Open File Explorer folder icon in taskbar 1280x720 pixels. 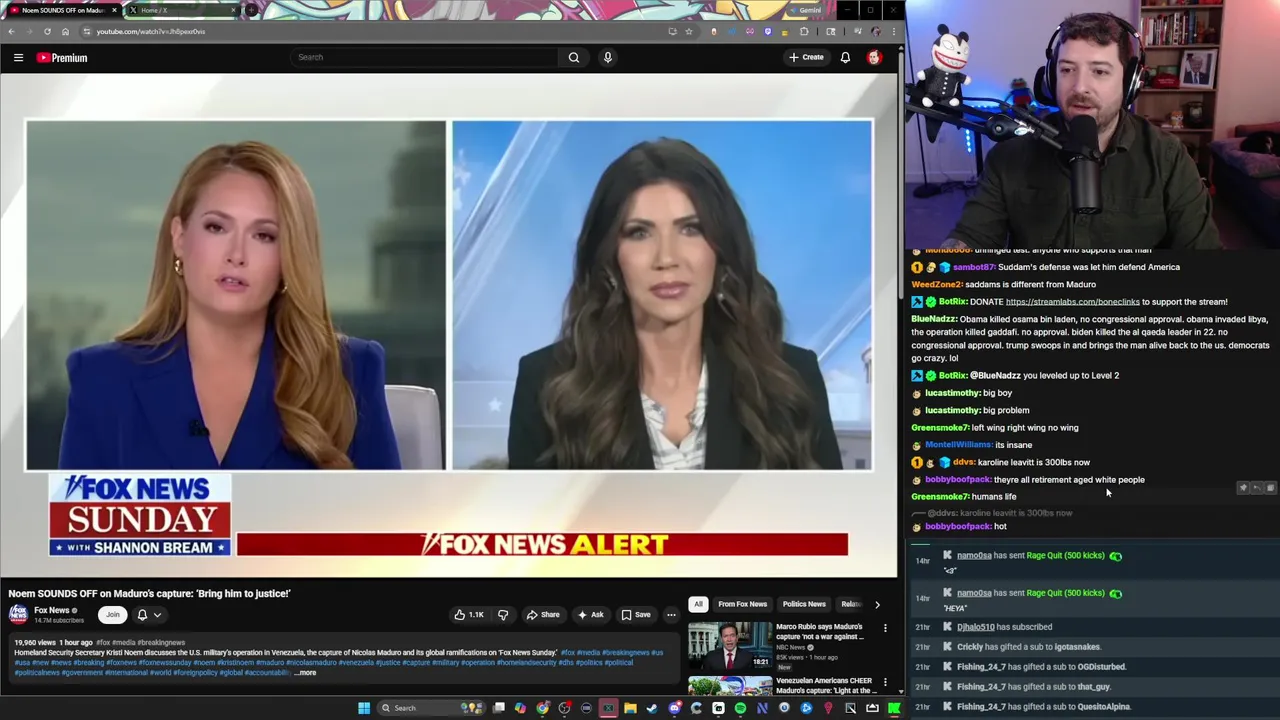tap(630, 708)
